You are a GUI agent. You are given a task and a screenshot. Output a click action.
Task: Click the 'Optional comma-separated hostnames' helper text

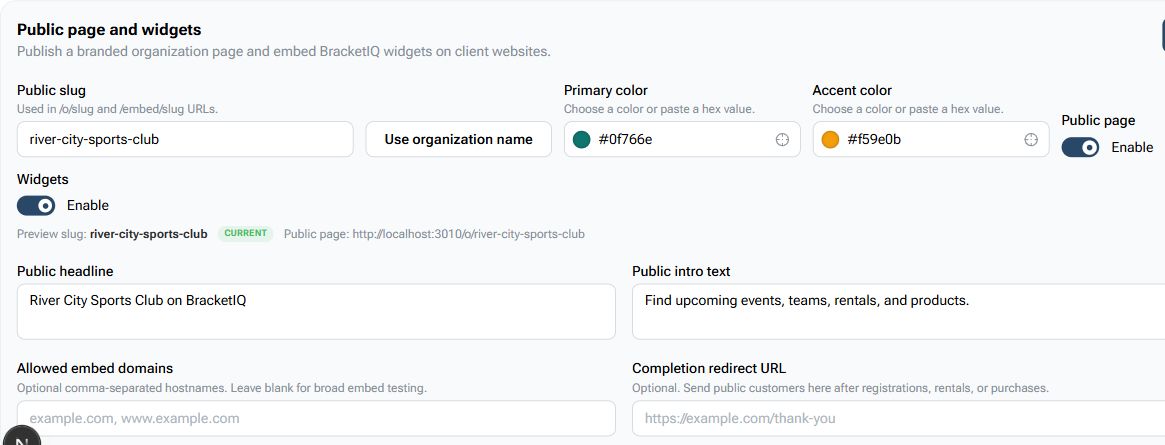click(222, 388)
